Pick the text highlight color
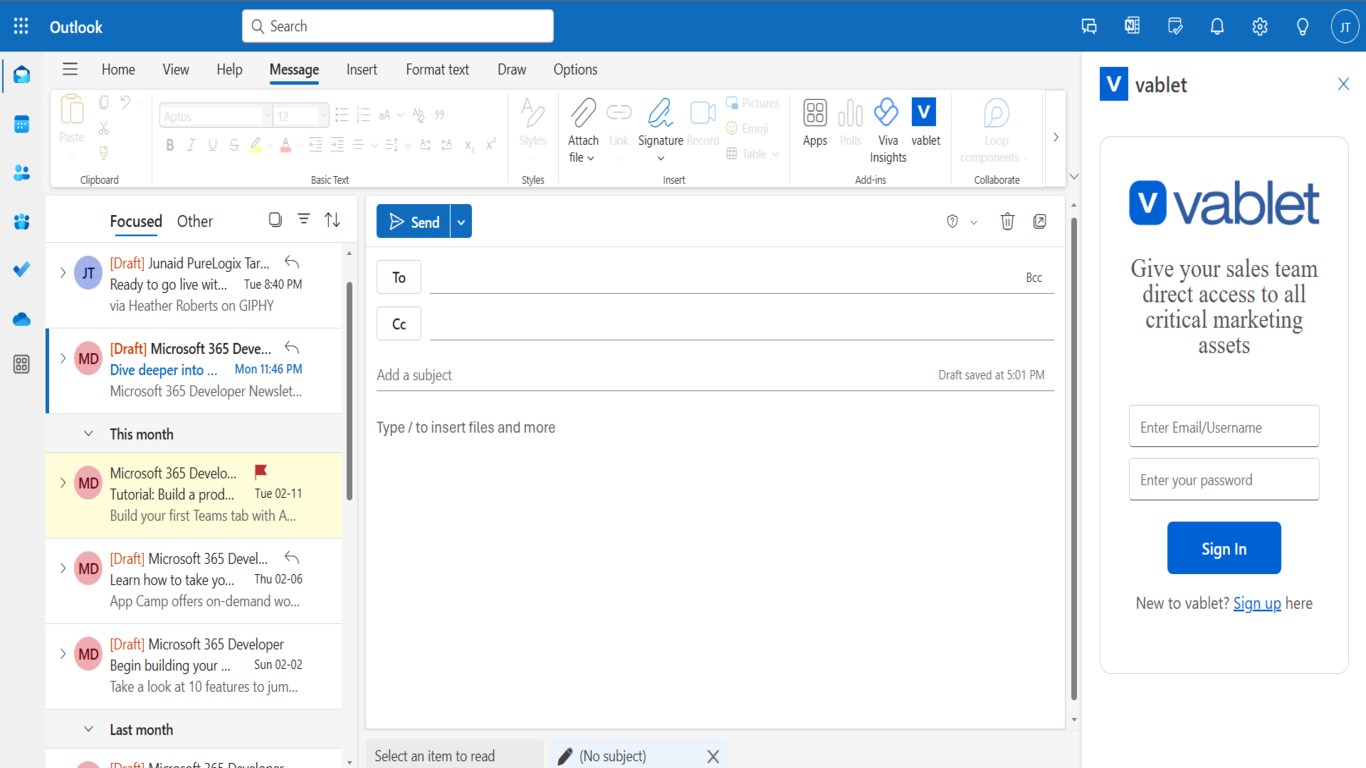1366x768 pixels. 256,145
